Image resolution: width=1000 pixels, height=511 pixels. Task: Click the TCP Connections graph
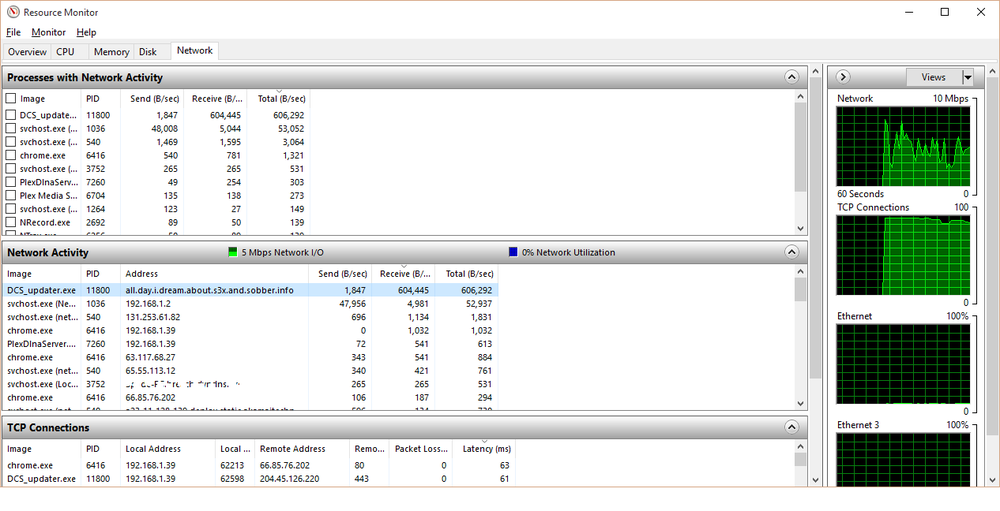pyautogui.click(x=902, y=255)
